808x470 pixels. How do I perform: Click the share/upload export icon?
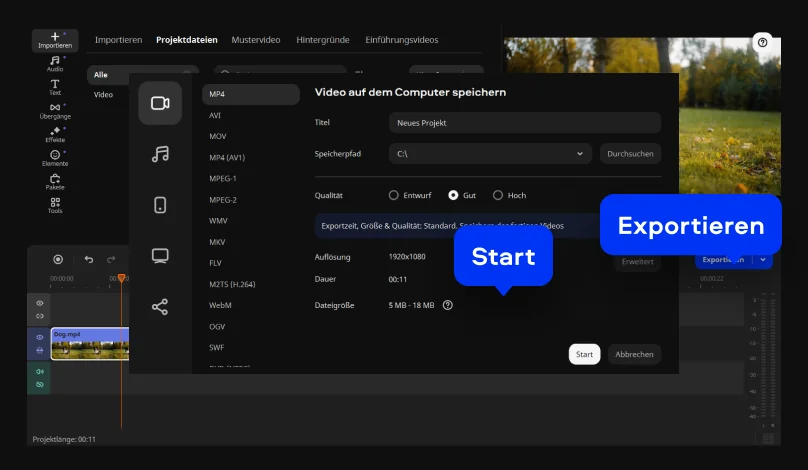160,307
